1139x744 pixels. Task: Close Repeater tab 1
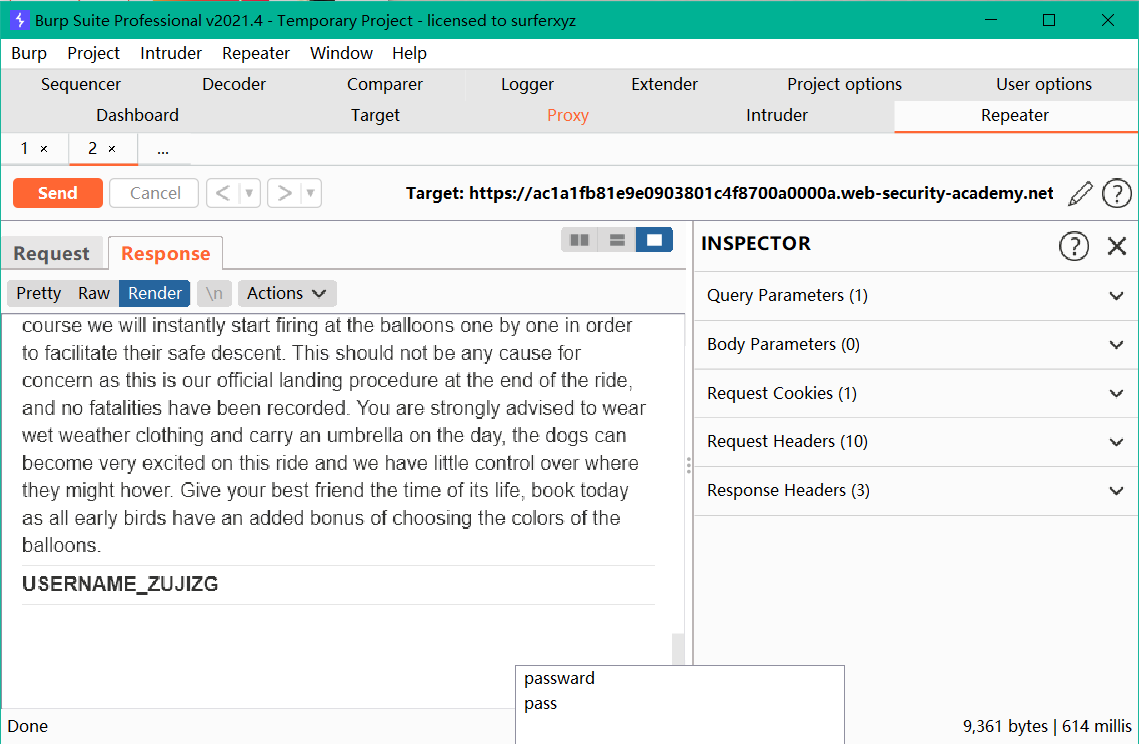click(44, 149)
